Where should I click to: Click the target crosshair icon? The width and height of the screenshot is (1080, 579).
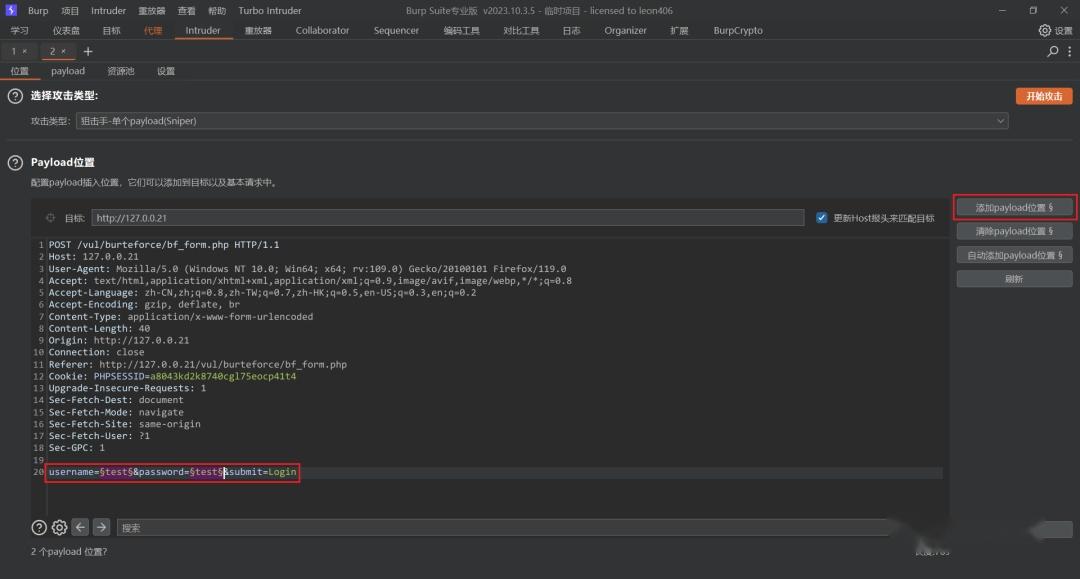pos(50,218)
